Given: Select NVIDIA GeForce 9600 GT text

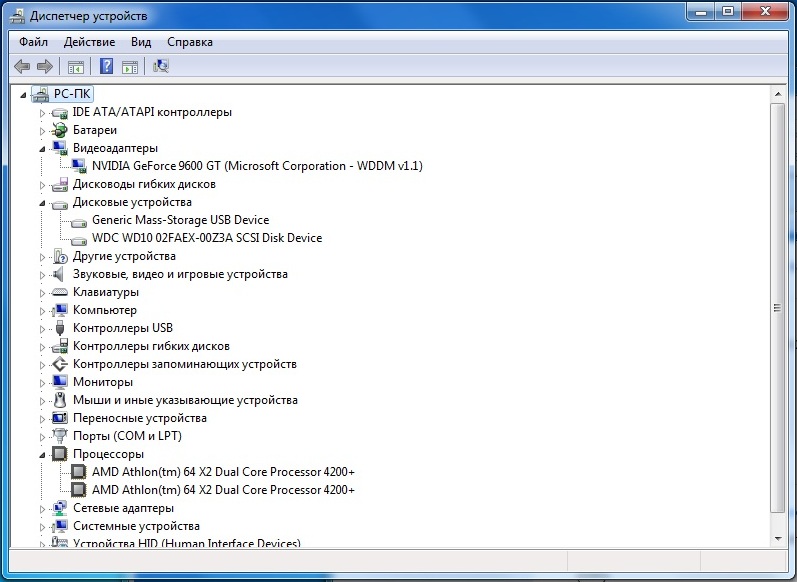Looking at the screenshot, I should click(x=257, y=166).
